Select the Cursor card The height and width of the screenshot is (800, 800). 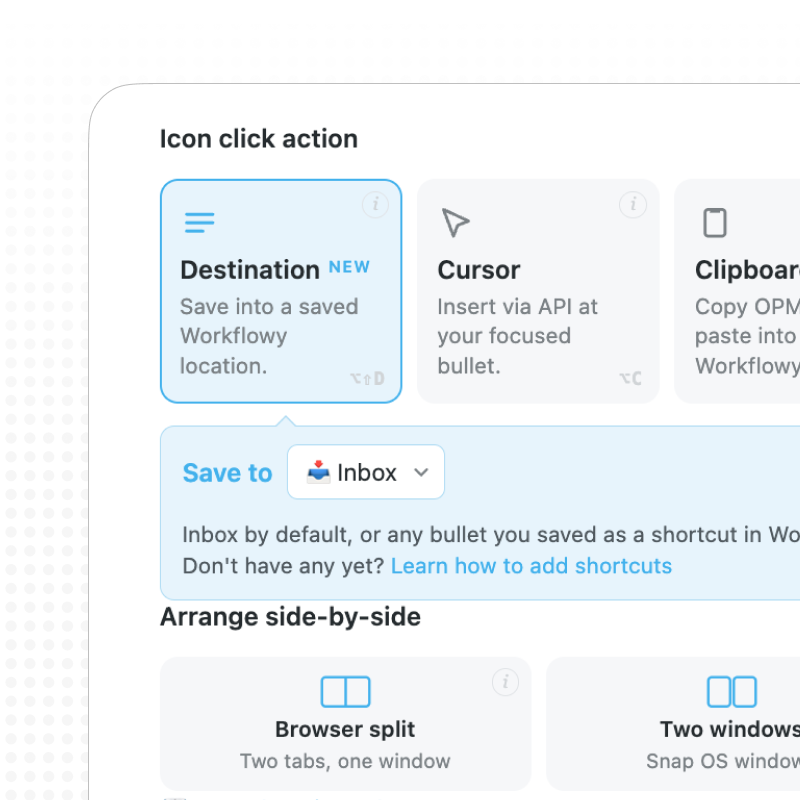(538, 291)
